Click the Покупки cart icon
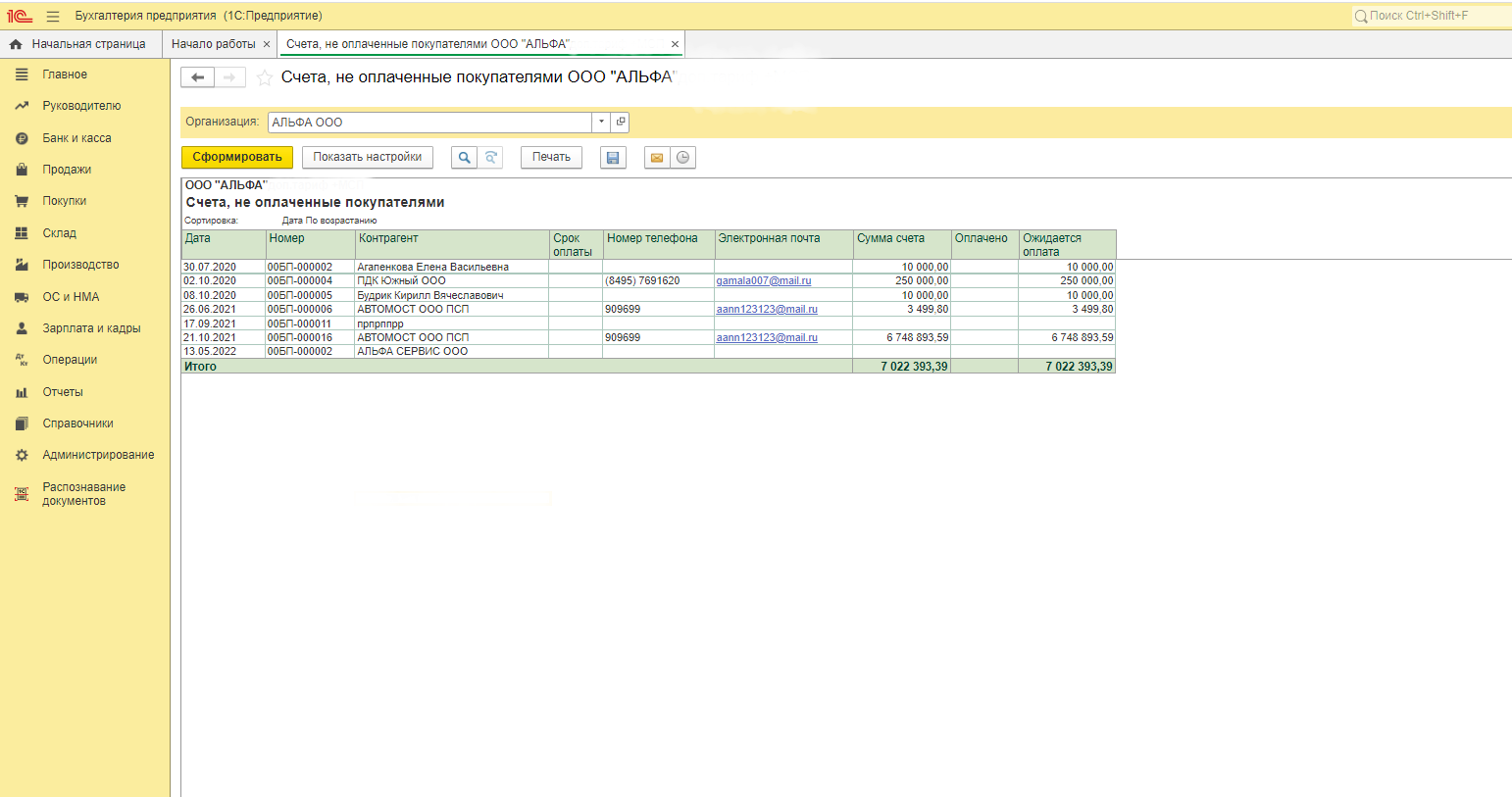Viewport: 1512px width, 797px height. coord(22,201)
